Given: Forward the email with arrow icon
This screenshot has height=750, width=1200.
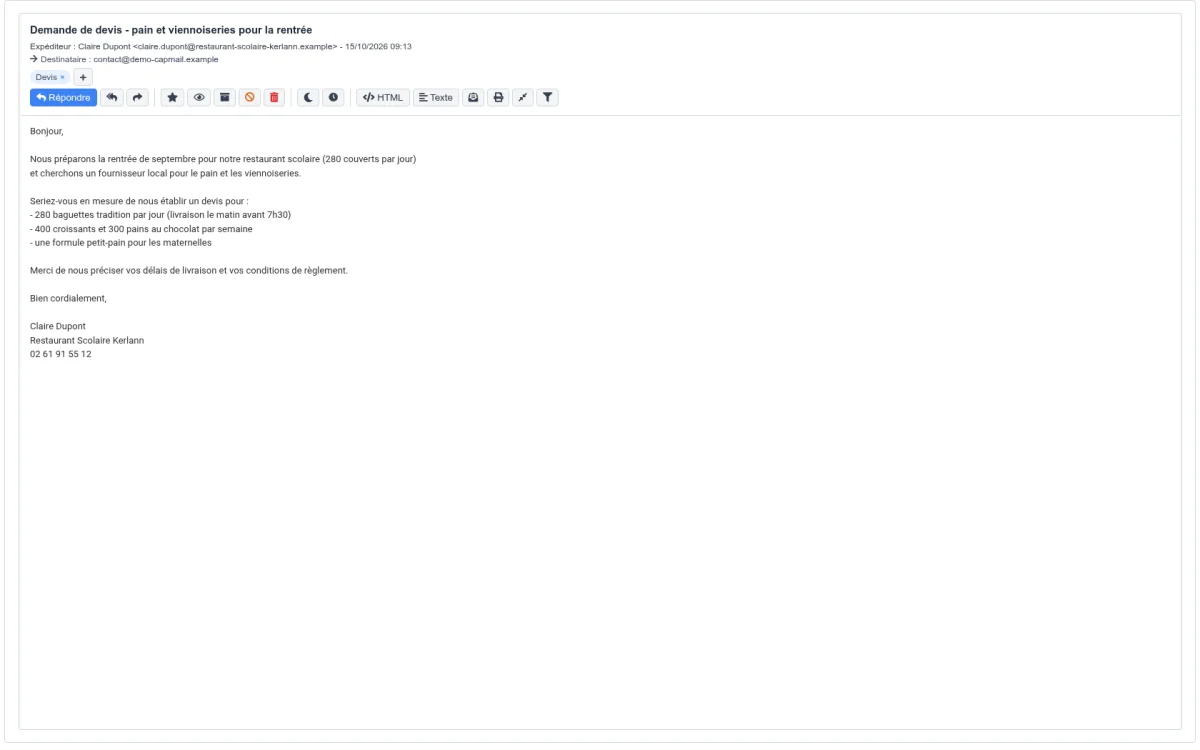Looking at the screenshot, I should click(137, 97).
